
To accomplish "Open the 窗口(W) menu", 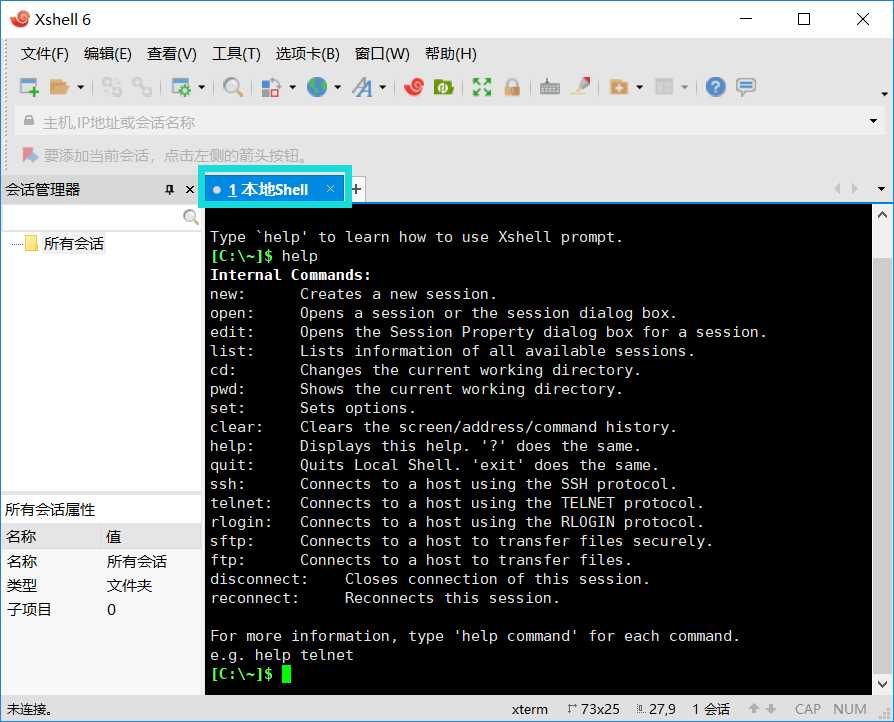I will pos(382,54).
